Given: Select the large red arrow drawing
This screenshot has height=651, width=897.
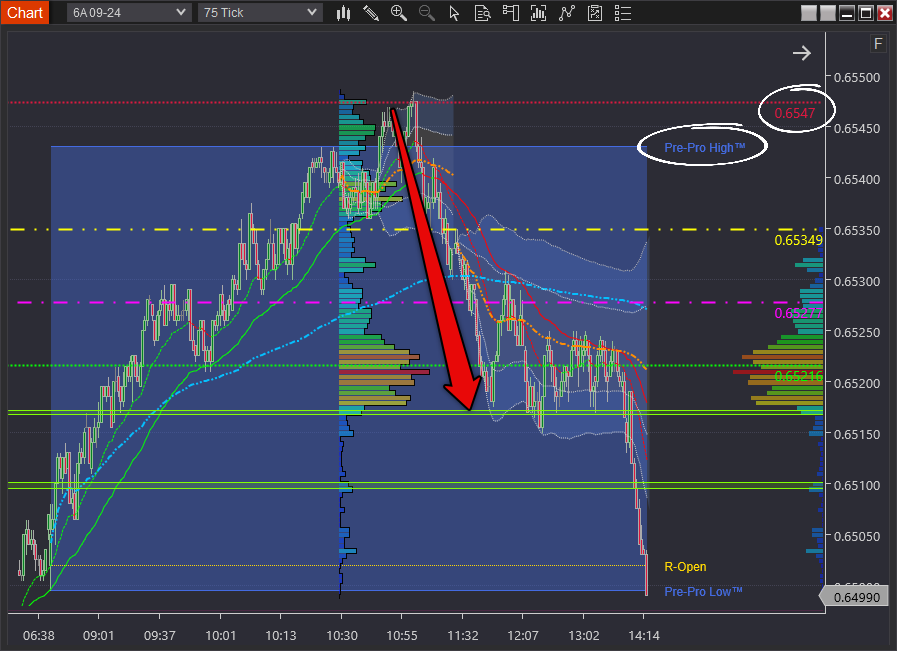Looking at the screenshot, I should tap(434, 261).
